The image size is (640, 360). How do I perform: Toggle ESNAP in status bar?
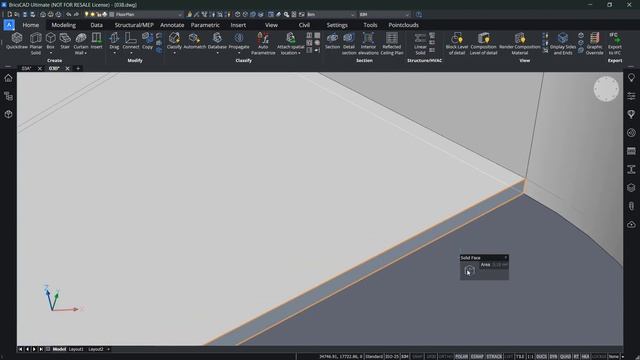477,357
